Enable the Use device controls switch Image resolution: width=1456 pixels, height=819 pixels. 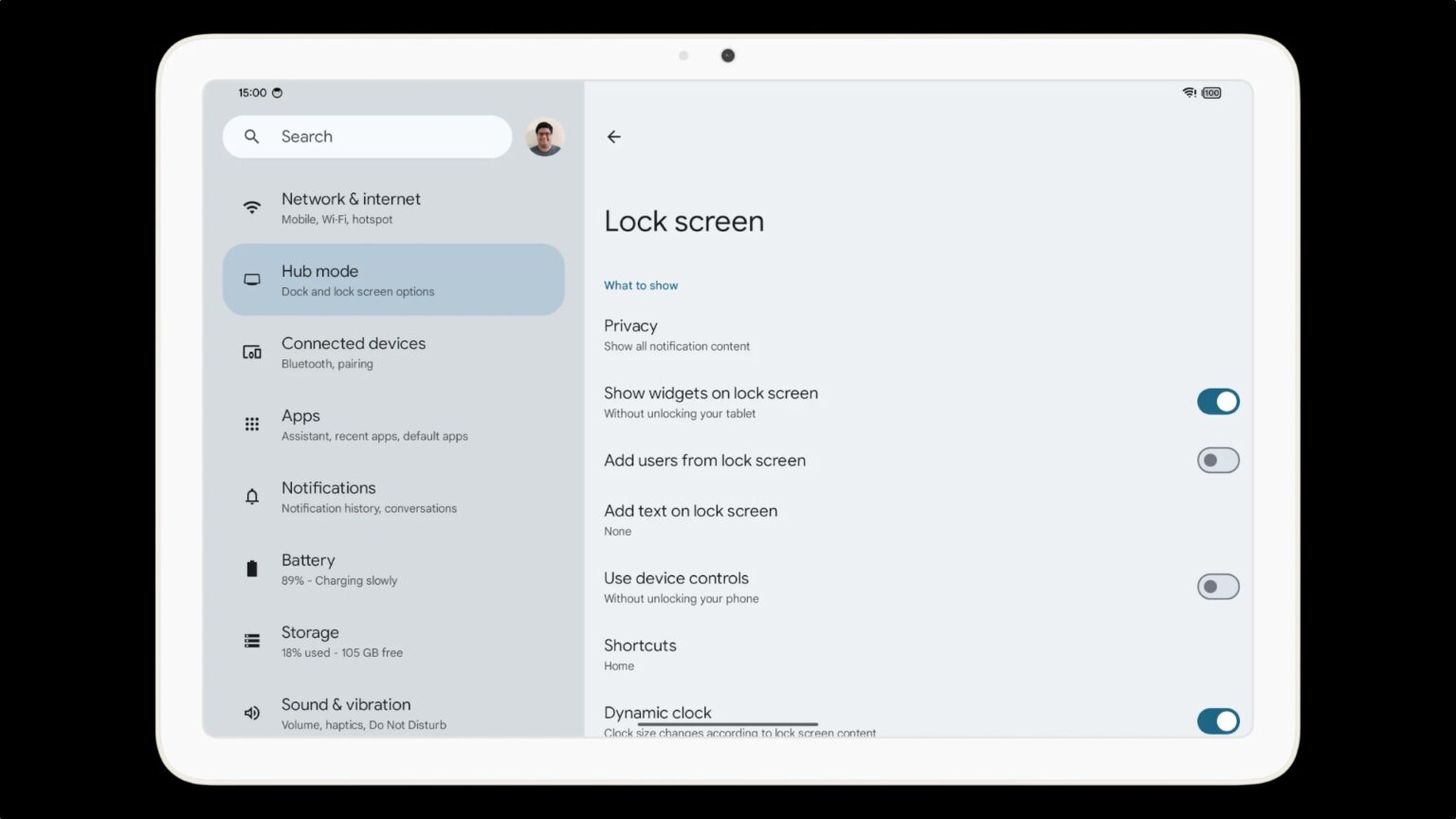coord(1218,586)
